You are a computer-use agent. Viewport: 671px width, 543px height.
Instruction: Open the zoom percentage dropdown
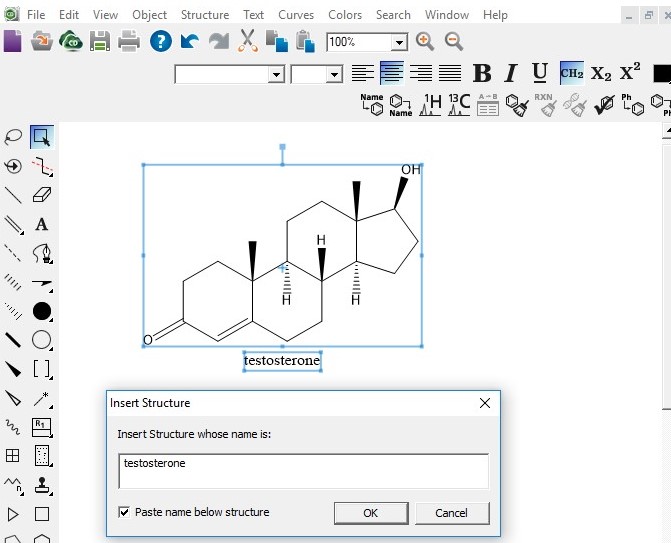[399, 43]
